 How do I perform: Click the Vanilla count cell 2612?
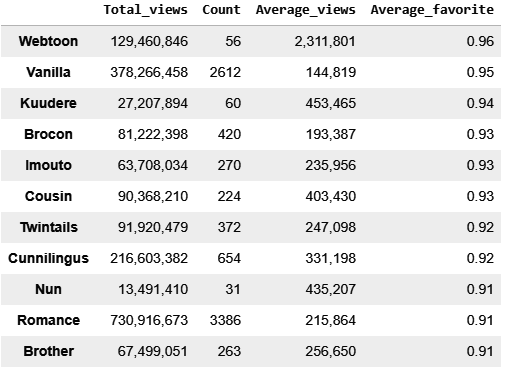[225, 73]
